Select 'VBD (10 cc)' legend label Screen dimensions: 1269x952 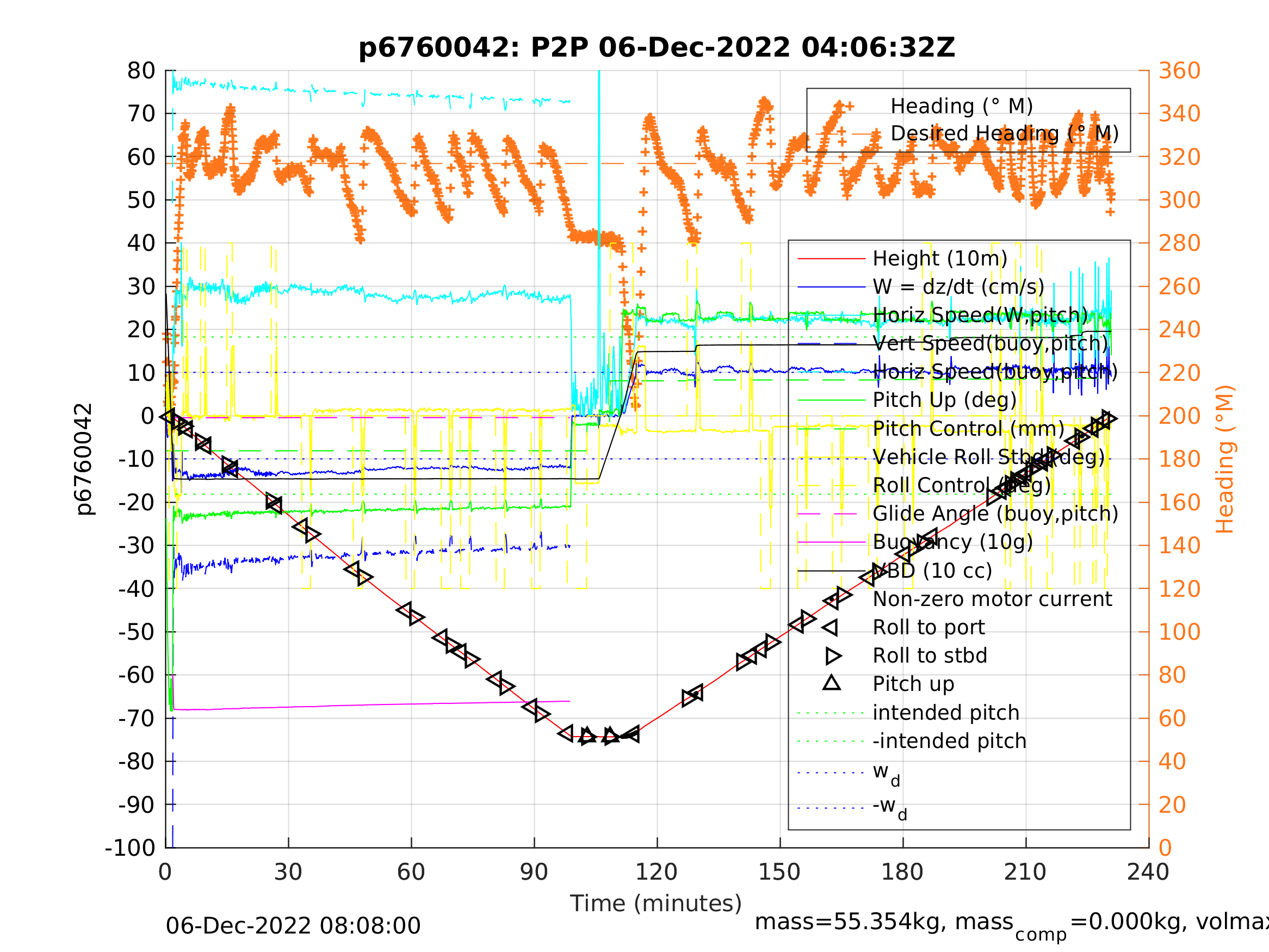click(x=932, y=571)
